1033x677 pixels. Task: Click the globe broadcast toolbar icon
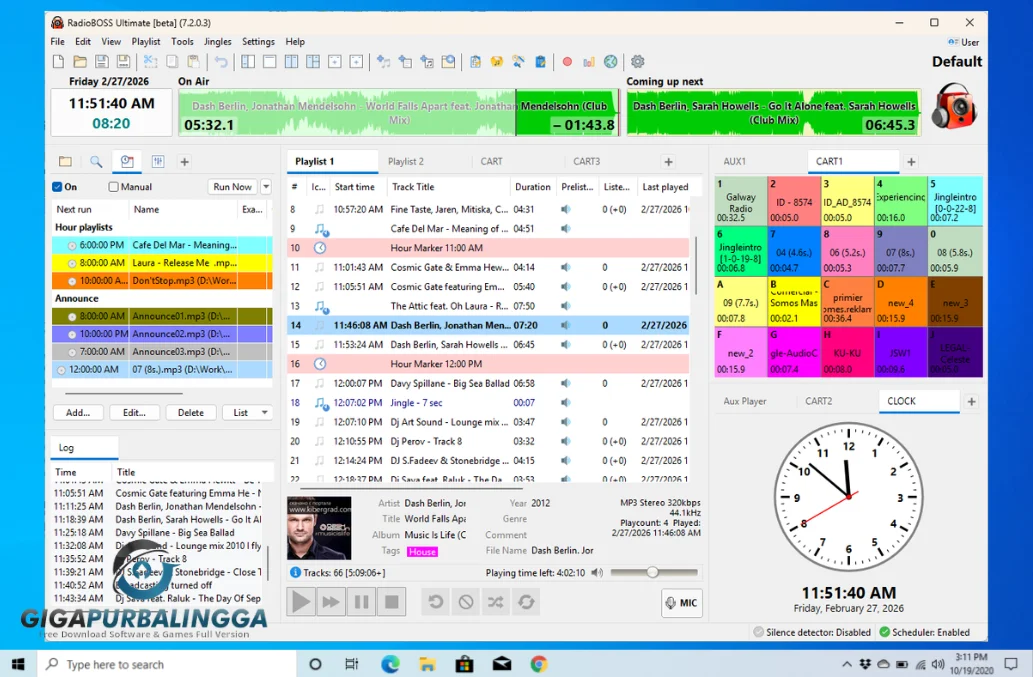(x=611, y=62)
